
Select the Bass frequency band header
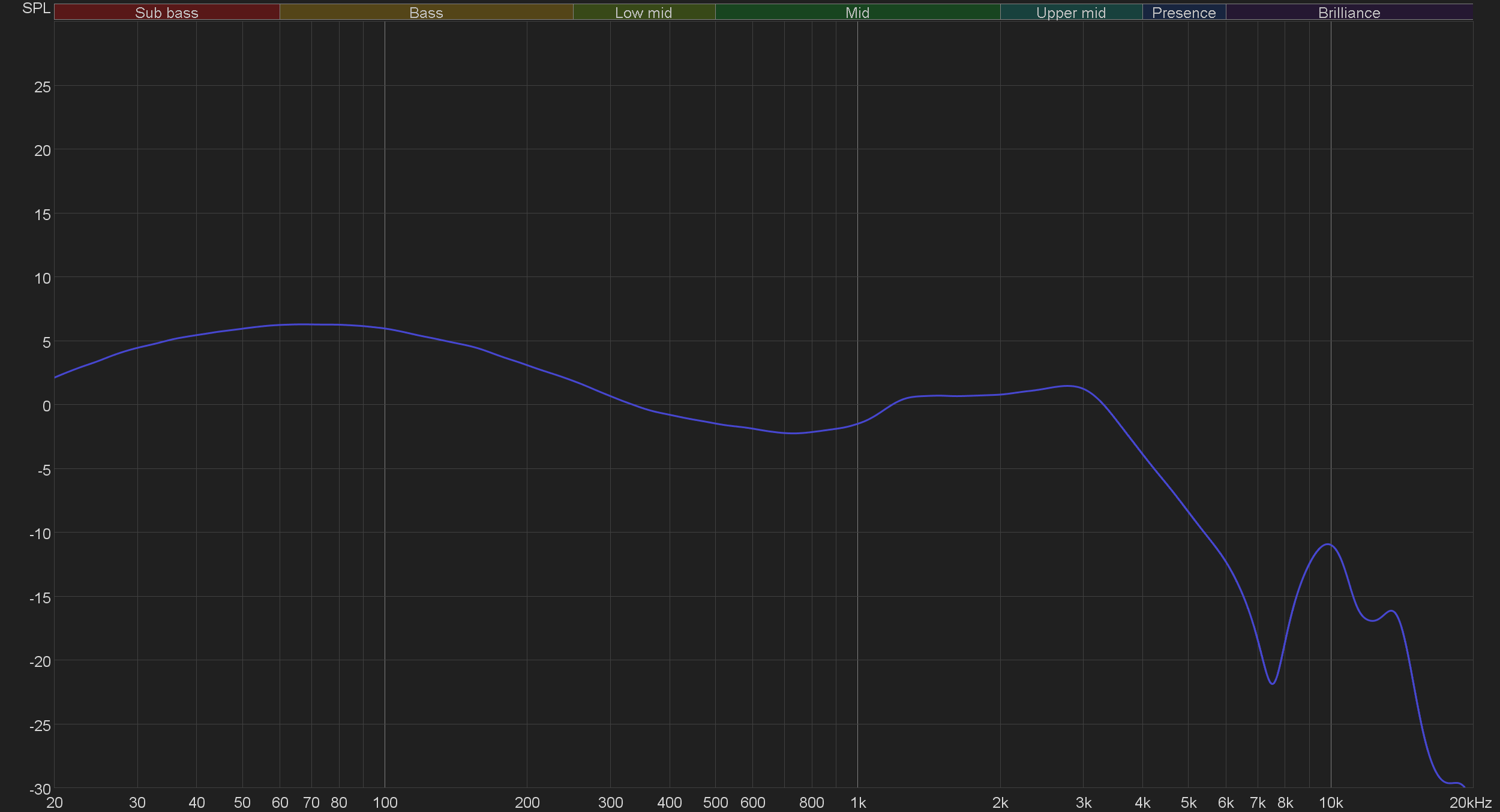(426, 13)
